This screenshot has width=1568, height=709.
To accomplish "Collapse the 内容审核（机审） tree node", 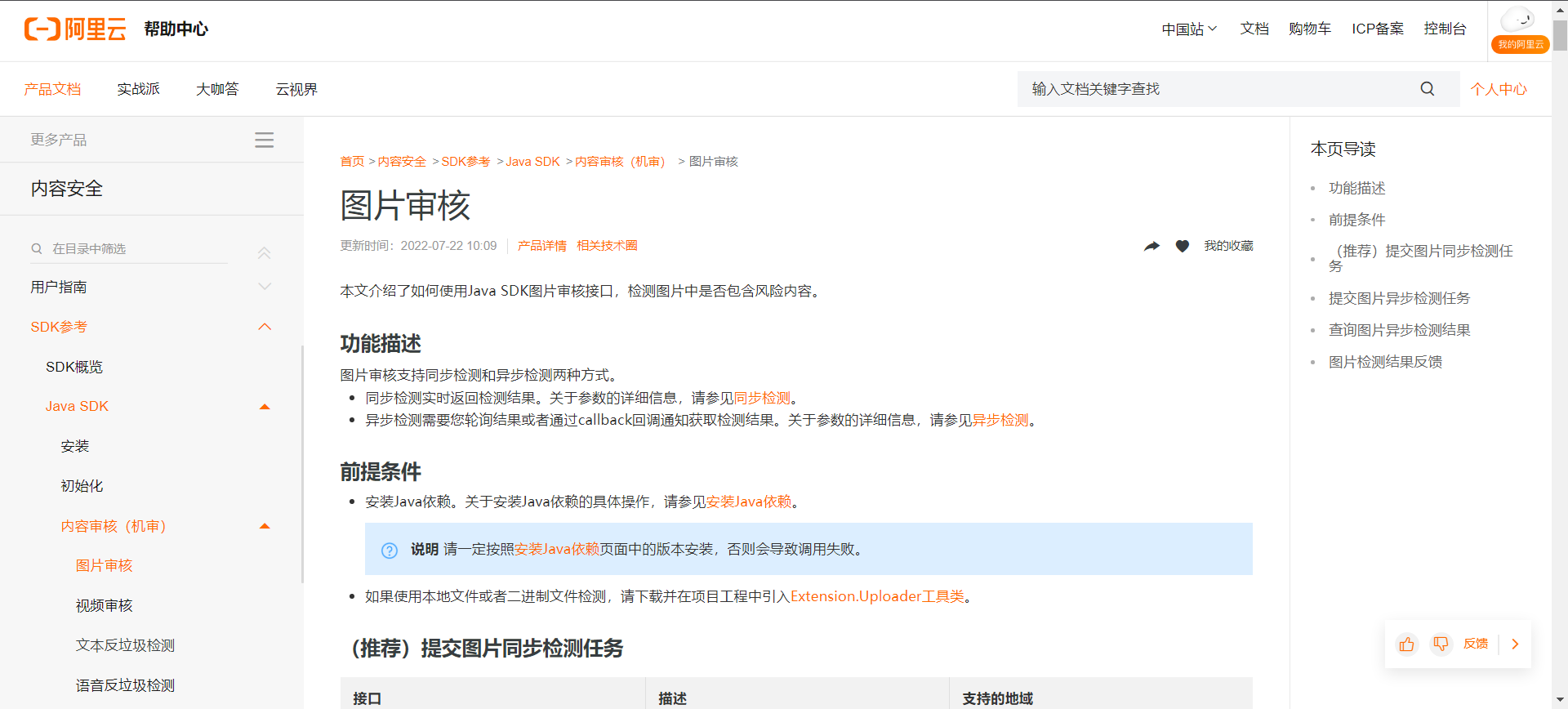I will (x=264, y=526).
